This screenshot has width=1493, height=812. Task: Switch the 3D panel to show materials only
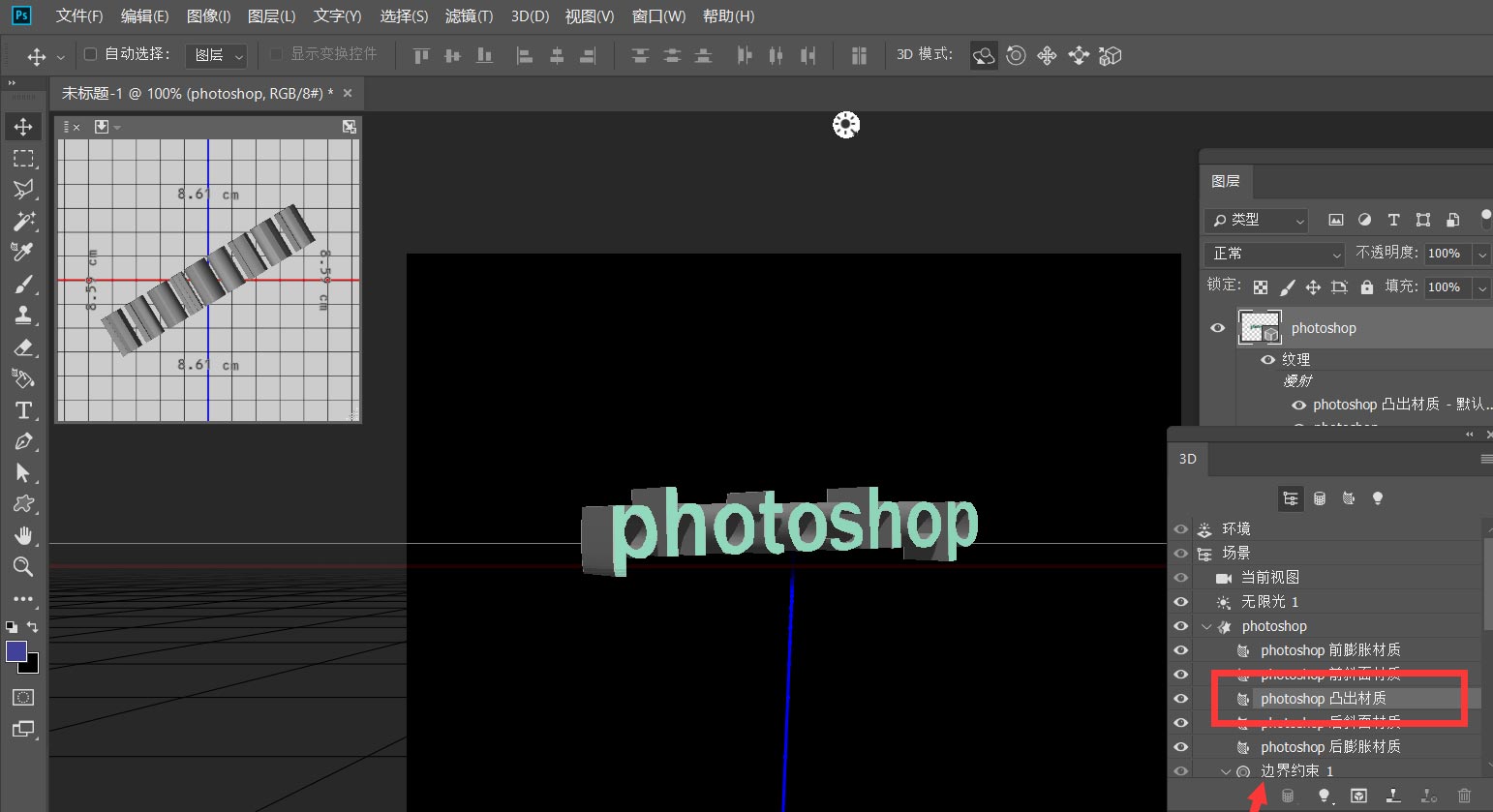pos(1349,497)
